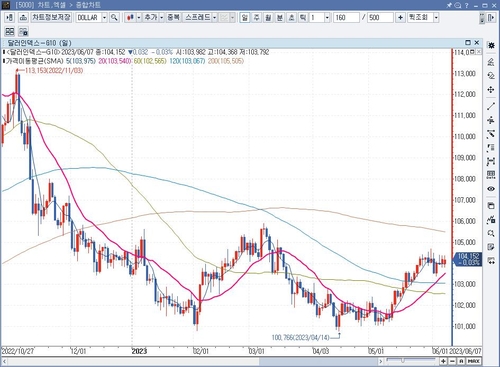
Task: Save chart settings with 차트정보저장 button
Action: [x=51, y=17]
